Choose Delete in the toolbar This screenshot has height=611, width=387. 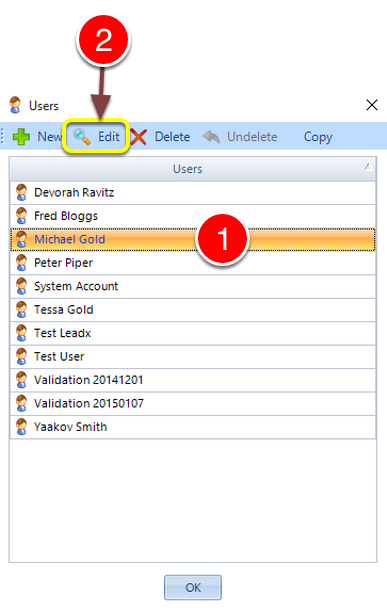[172, 137]
